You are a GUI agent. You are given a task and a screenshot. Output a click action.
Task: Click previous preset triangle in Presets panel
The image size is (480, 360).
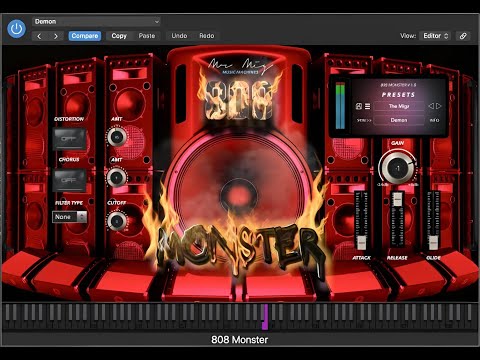[x=431, y=106]
